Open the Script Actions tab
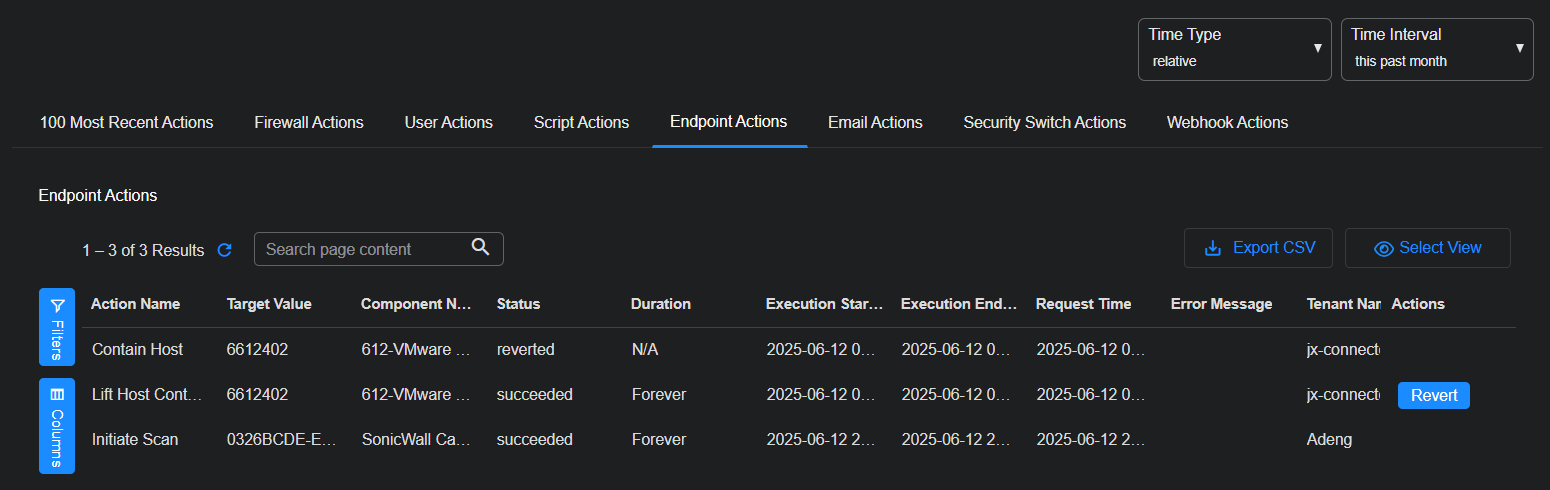The width and height of the screenshot is (1550, 490). coord(581,123)
